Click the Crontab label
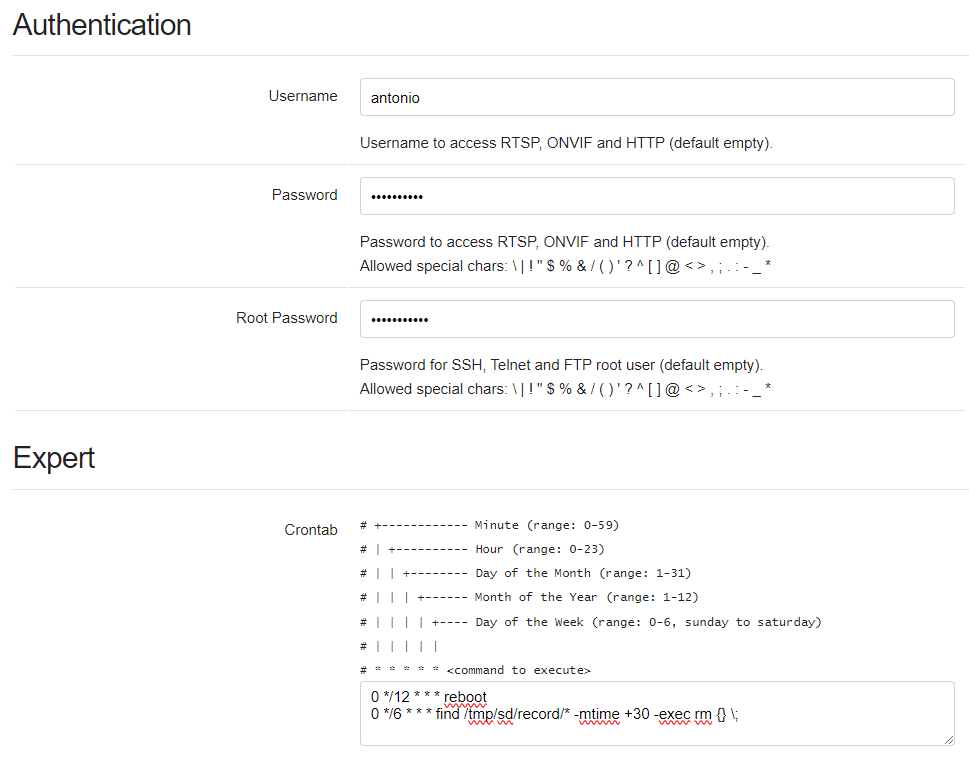This screenshot has width=969, height=761. point(311,530)
